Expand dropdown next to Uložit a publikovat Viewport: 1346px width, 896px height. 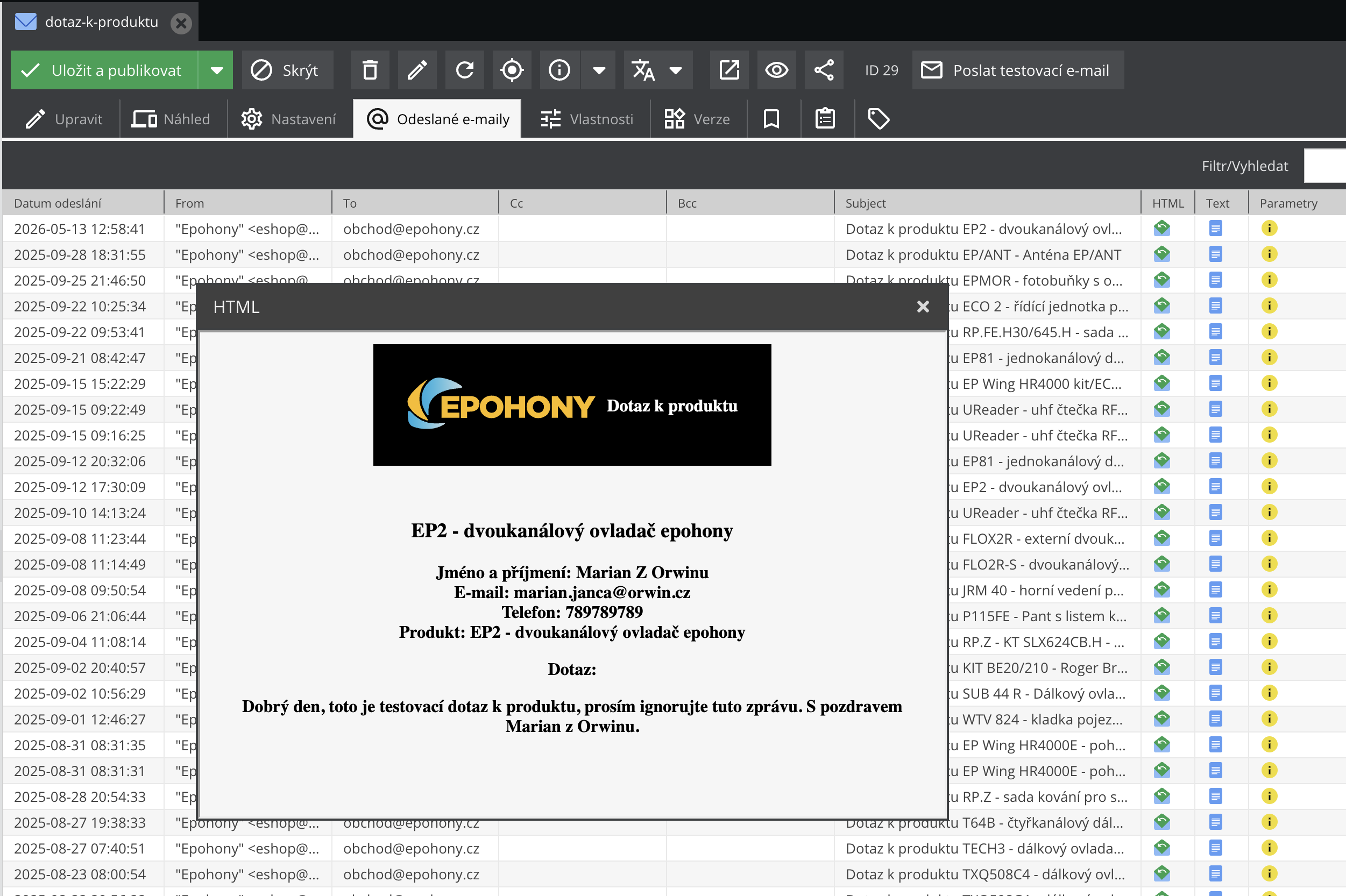coord(216,70)
